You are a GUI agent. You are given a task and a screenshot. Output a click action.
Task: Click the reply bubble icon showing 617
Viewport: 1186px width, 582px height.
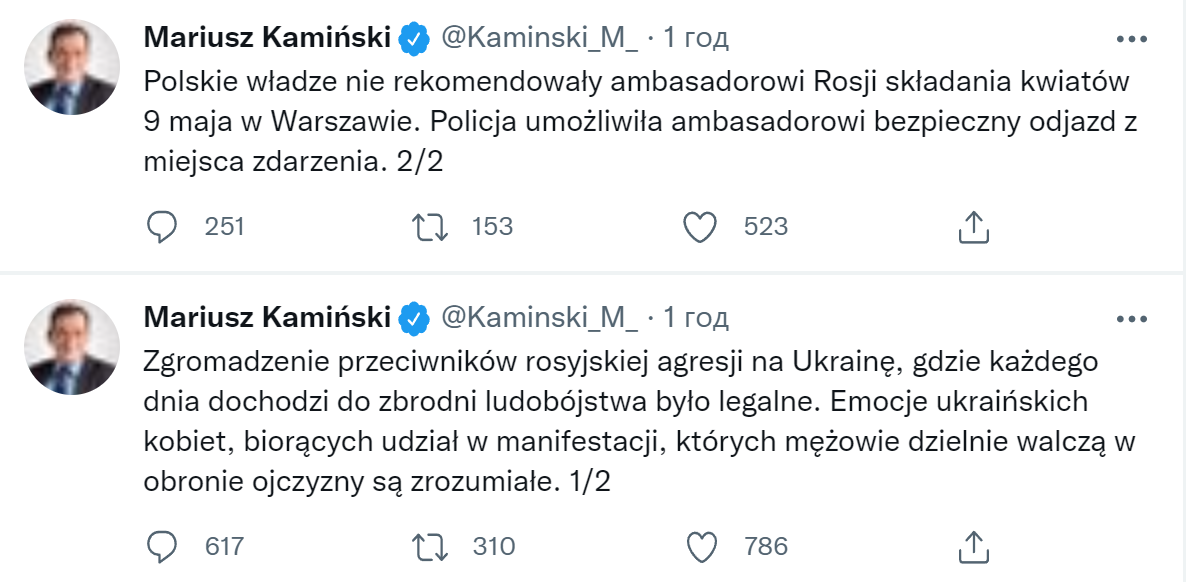[163, 547]
